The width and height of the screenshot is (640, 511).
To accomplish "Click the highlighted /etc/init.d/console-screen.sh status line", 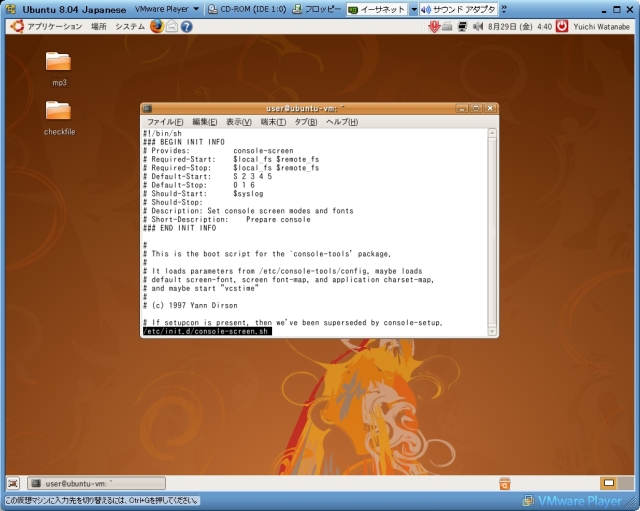I will tap(207, 331).
